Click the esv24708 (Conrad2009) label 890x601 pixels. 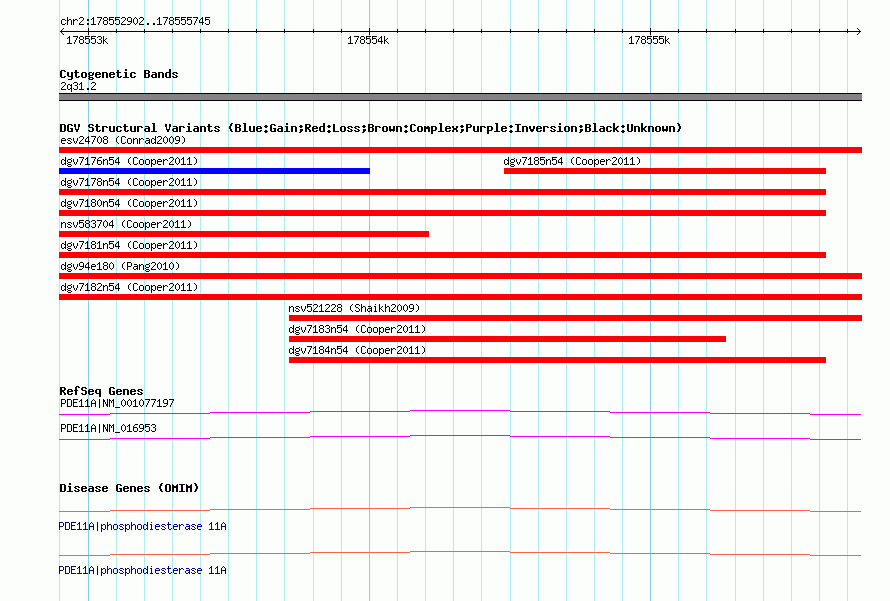click(x=123, y=140)
